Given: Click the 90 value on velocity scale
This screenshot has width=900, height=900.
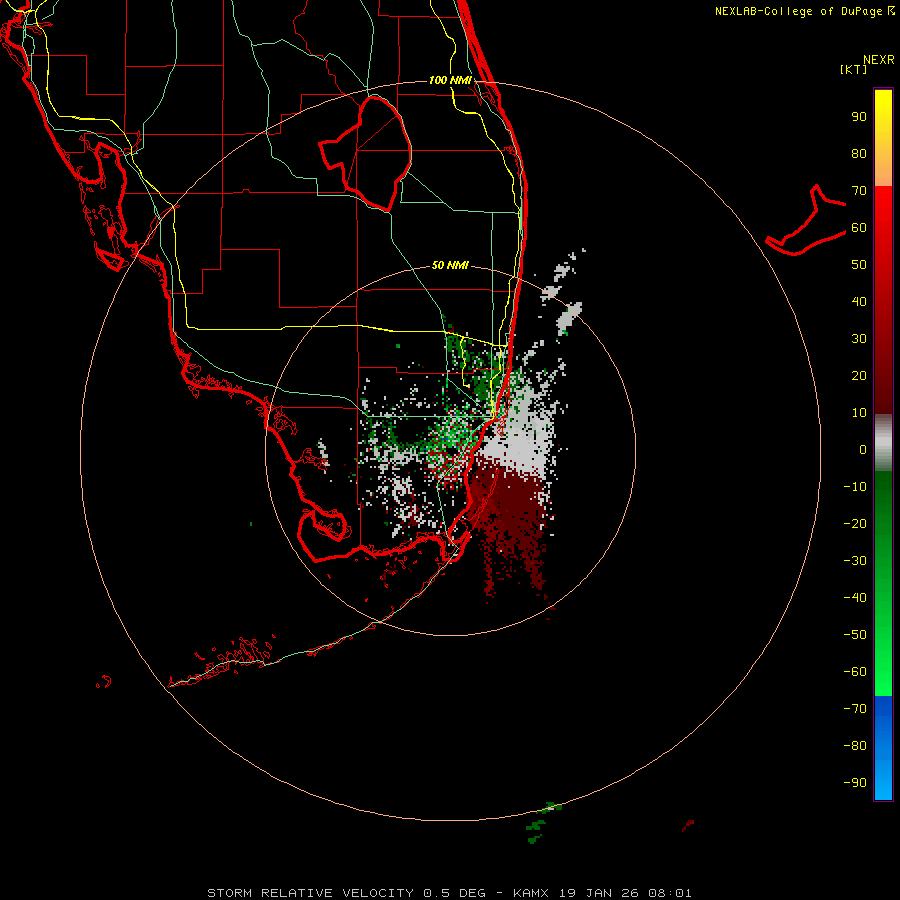Looking at the screenshot, I should (x=859, y=117).
